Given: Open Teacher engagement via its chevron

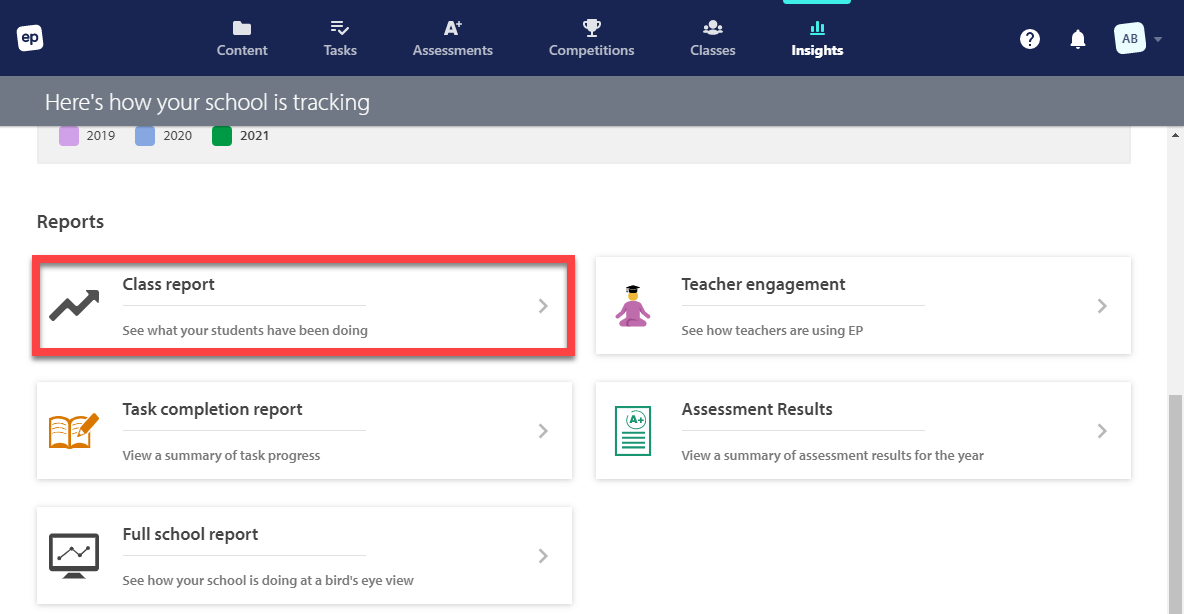Looking at the screenshot, I should click(1102, 306).
